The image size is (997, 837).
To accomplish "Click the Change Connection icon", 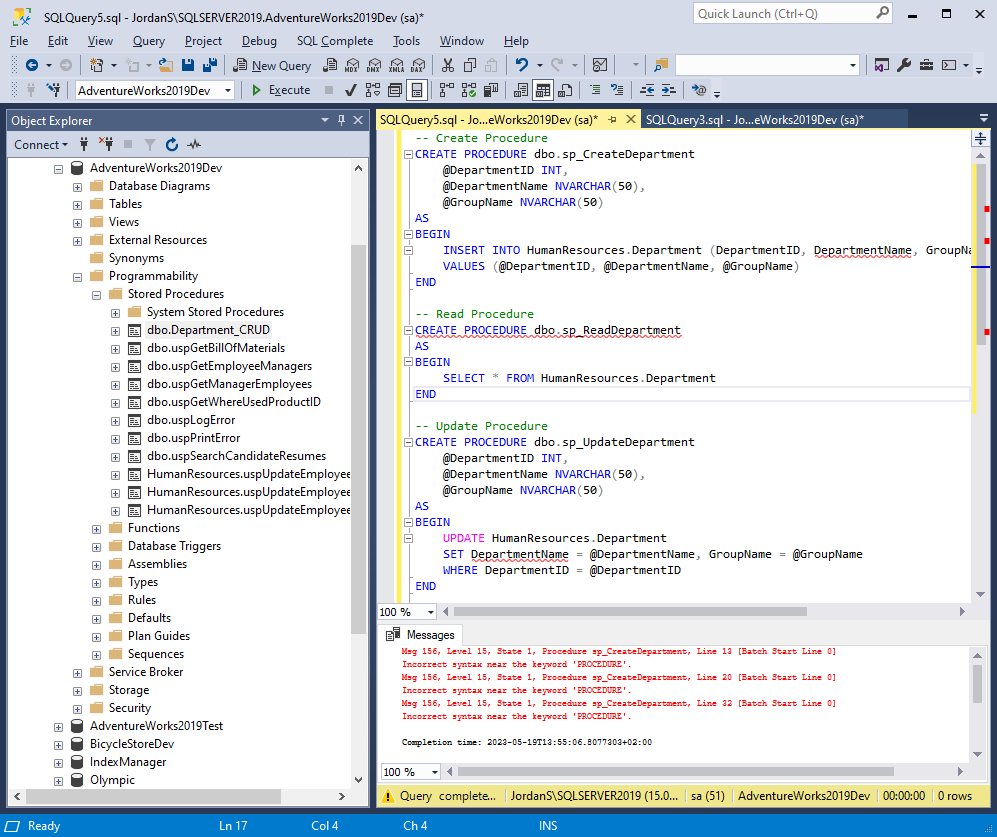I will [53, 90].
